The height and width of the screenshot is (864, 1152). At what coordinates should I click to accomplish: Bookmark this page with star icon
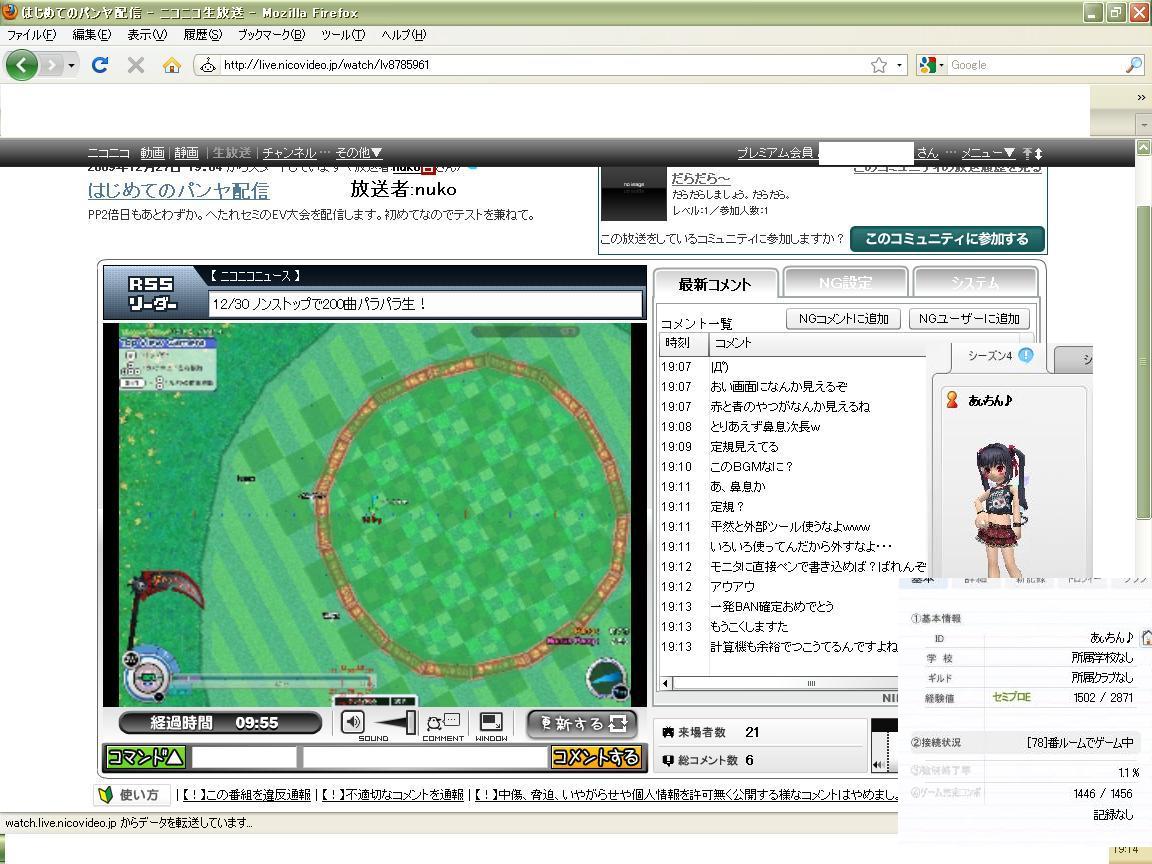878,65
